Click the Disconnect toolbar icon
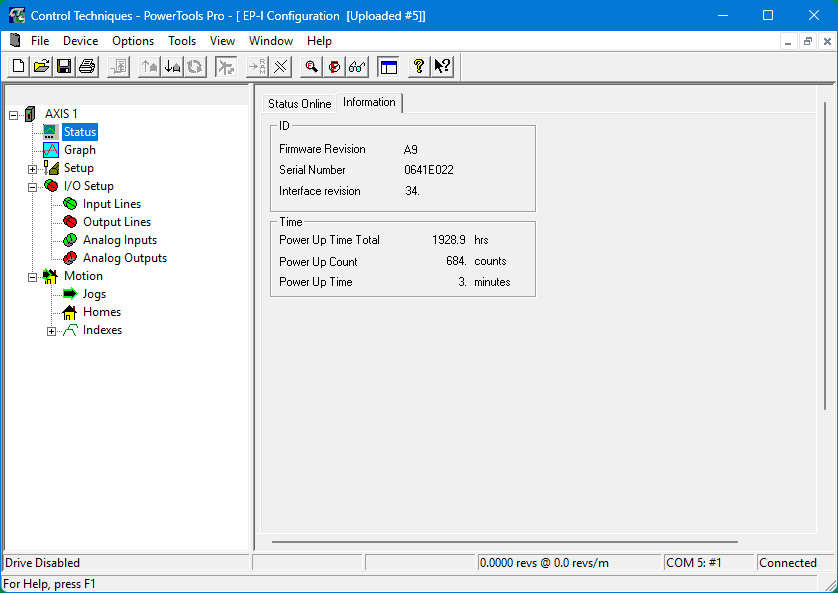This screenshot has height=593, width=838. point(226,67)
